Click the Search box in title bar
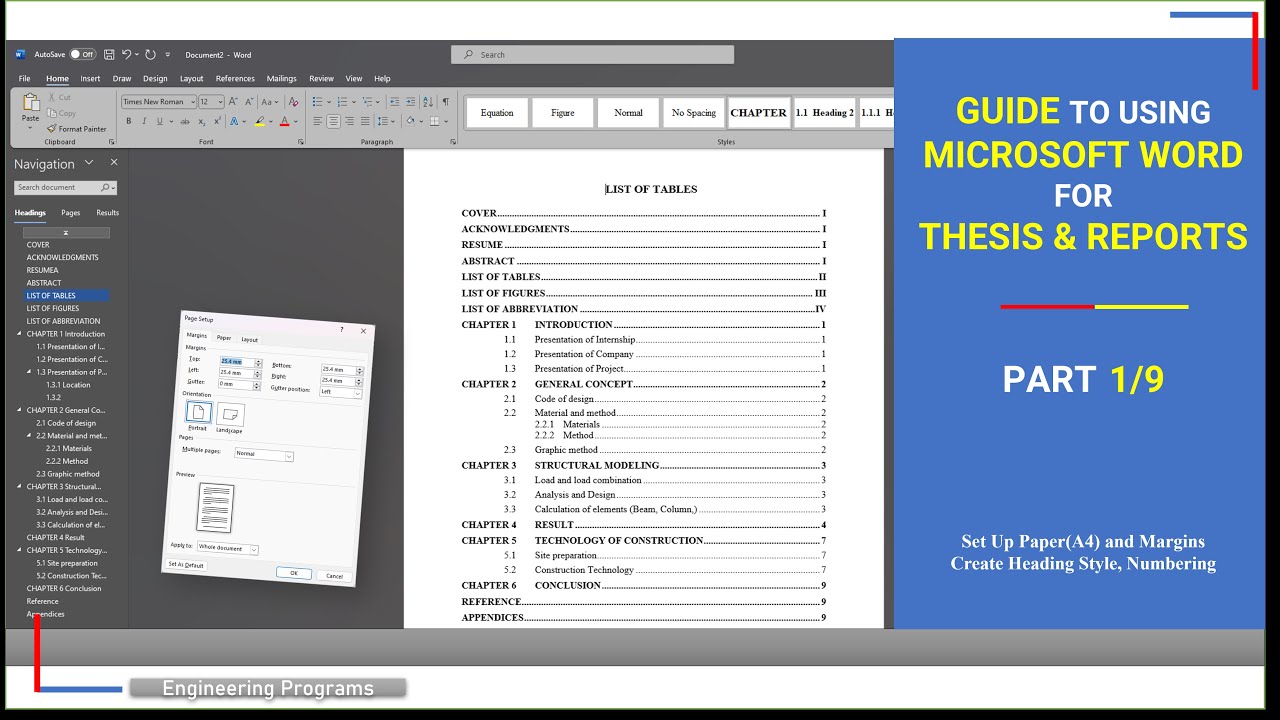Image resolution: width=1280 pixels, height=720 pixels. [592, 55]
